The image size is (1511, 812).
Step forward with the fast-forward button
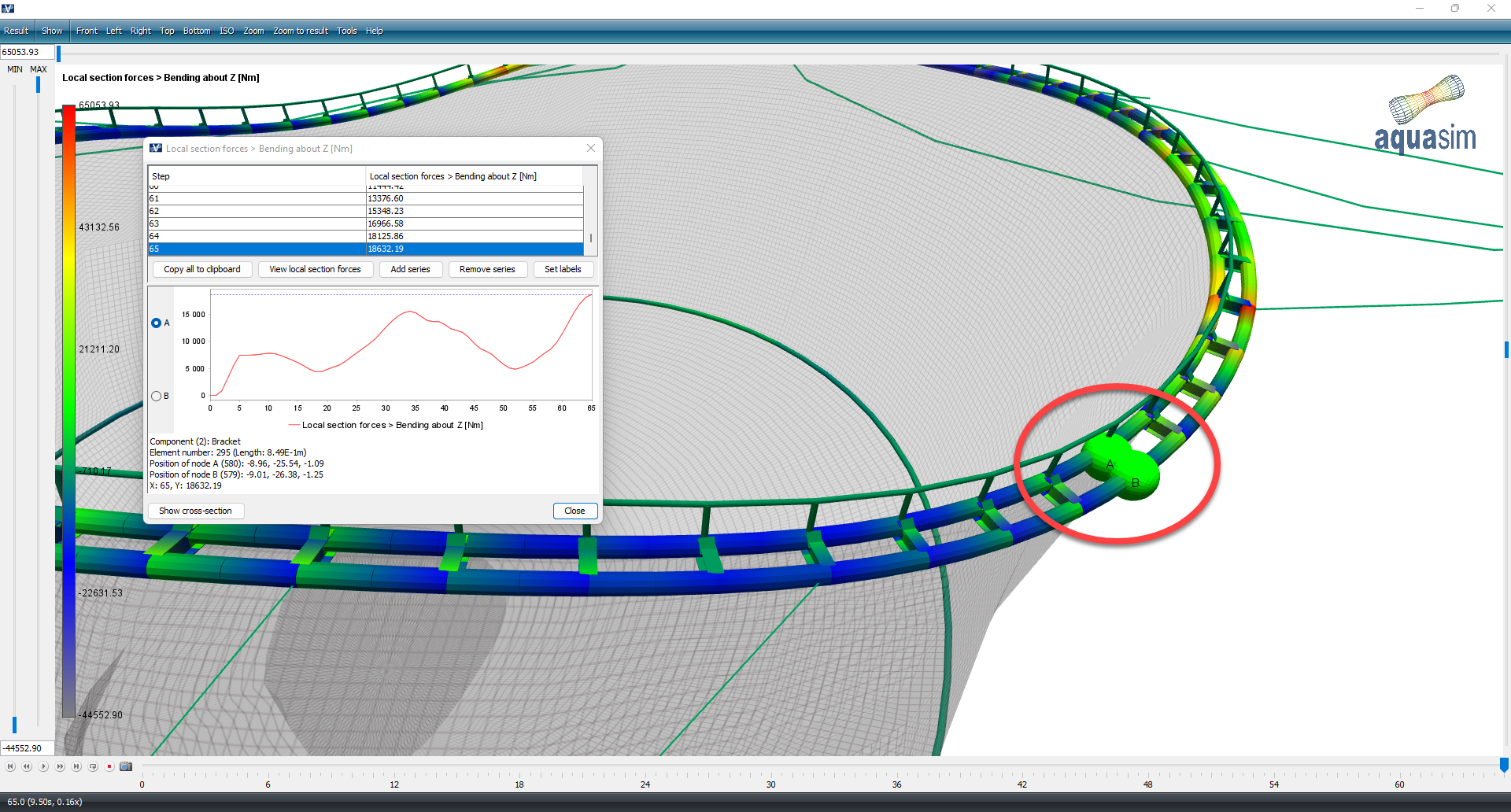60,766
